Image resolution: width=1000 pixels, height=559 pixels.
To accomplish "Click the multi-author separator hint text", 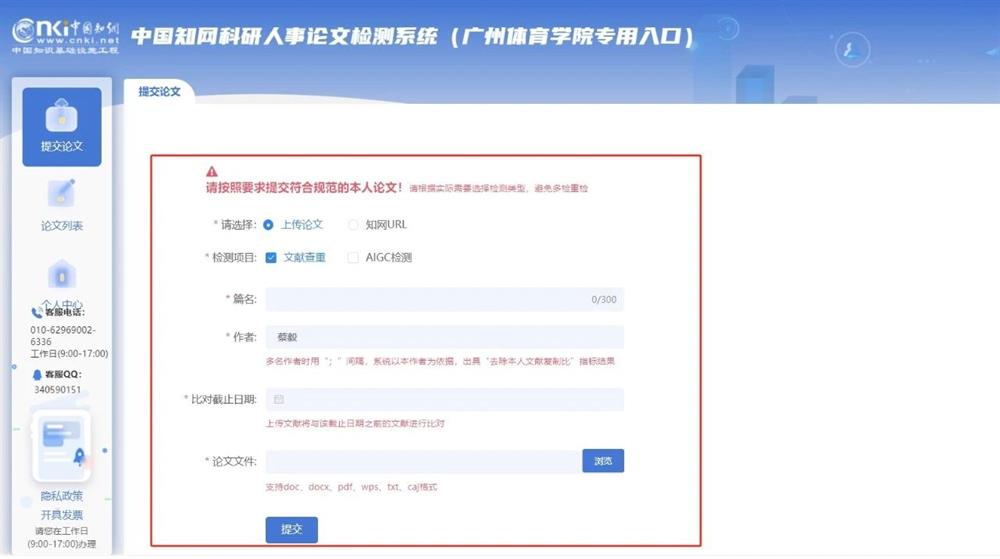I will click(440, 361).
